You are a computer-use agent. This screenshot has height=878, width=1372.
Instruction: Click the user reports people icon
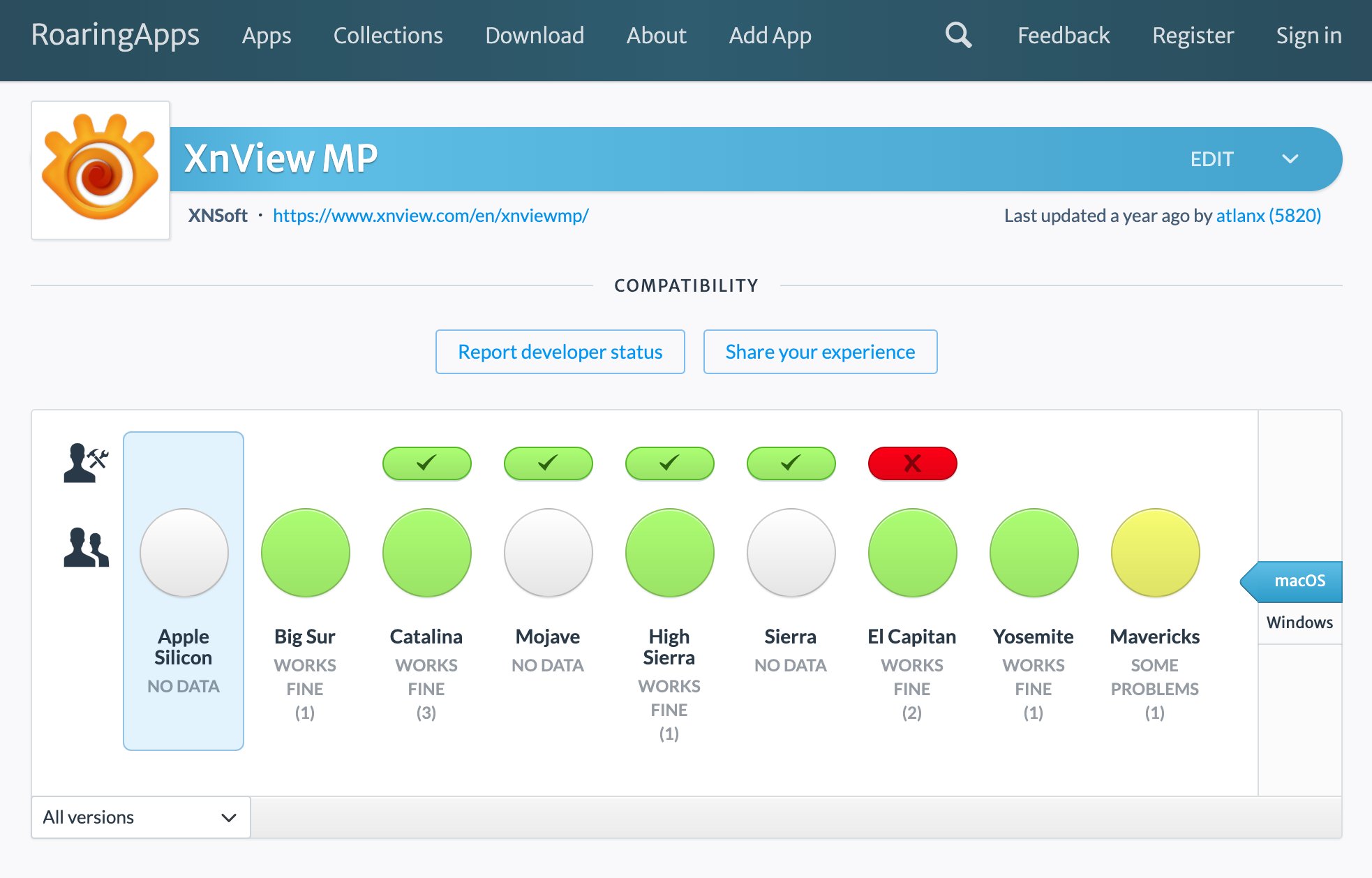pyautogui.click(x=86, y=547)
